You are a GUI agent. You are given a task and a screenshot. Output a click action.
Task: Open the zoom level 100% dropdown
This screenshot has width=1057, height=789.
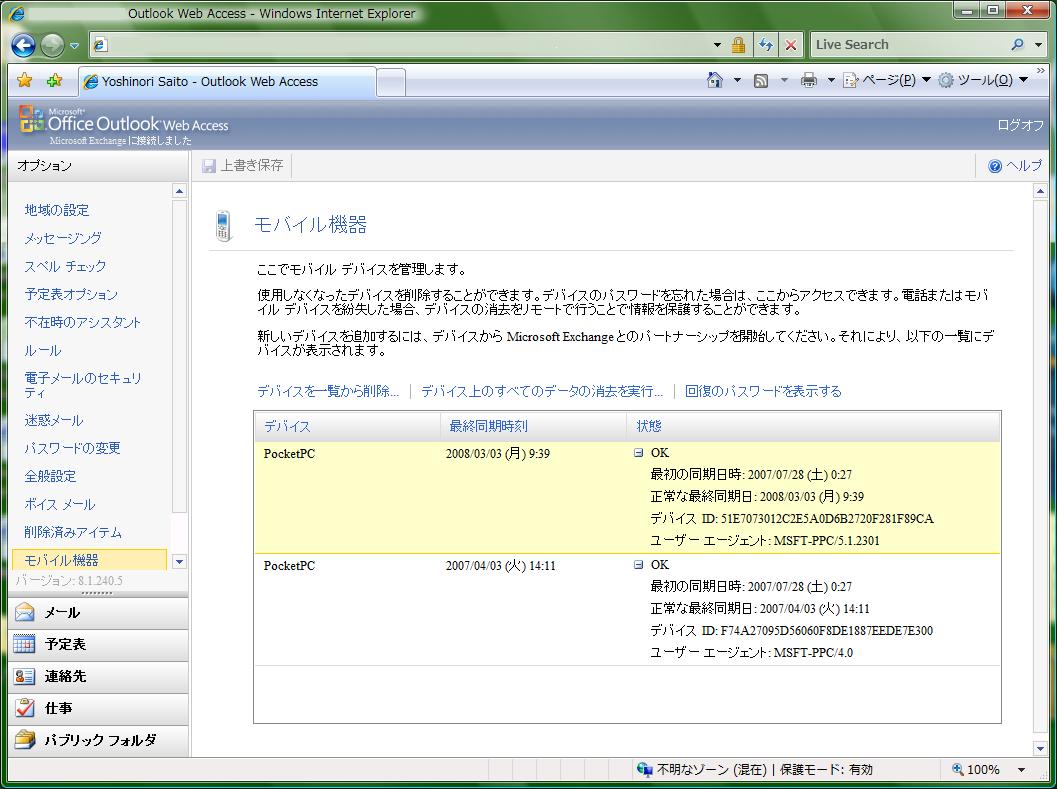pyautogui.click(x=1021, y=769)
